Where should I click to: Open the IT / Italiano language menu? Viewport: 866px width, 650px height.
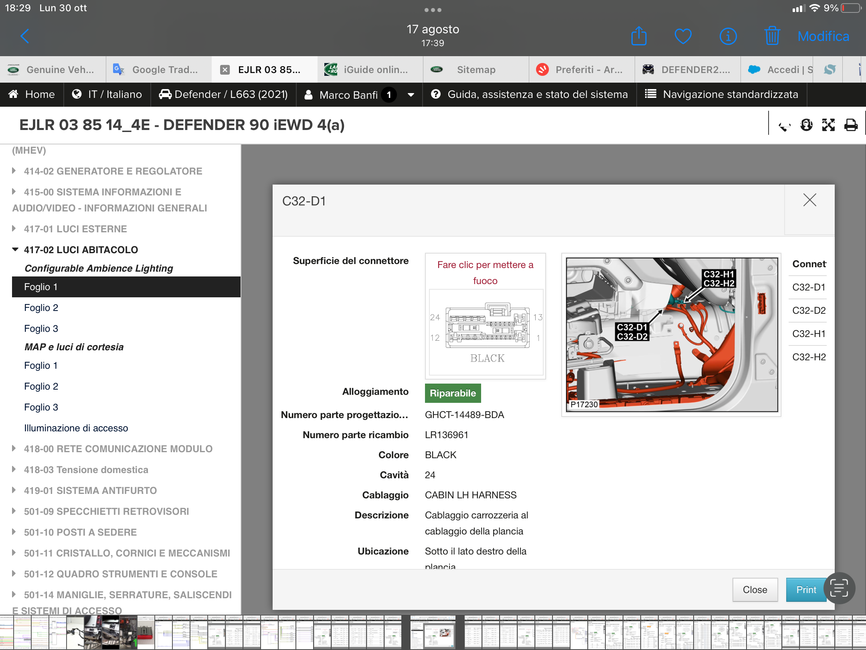107,94
